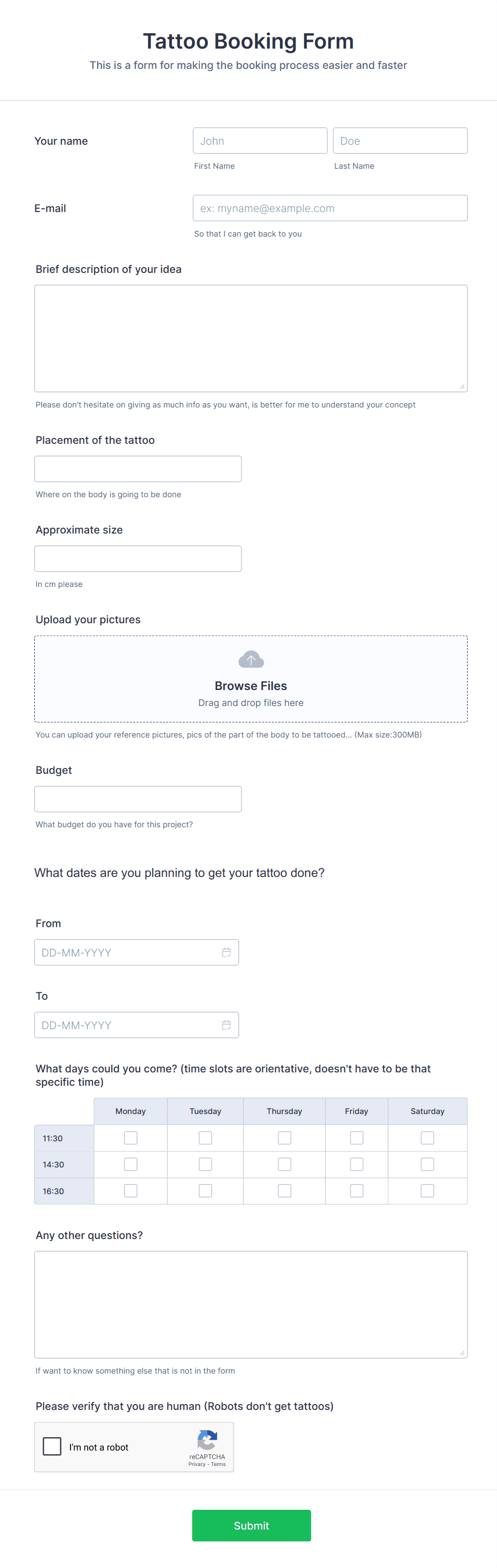Screen dimensions: 497x1568
Task: Click the resize handle of the description box
Action: 462,386
